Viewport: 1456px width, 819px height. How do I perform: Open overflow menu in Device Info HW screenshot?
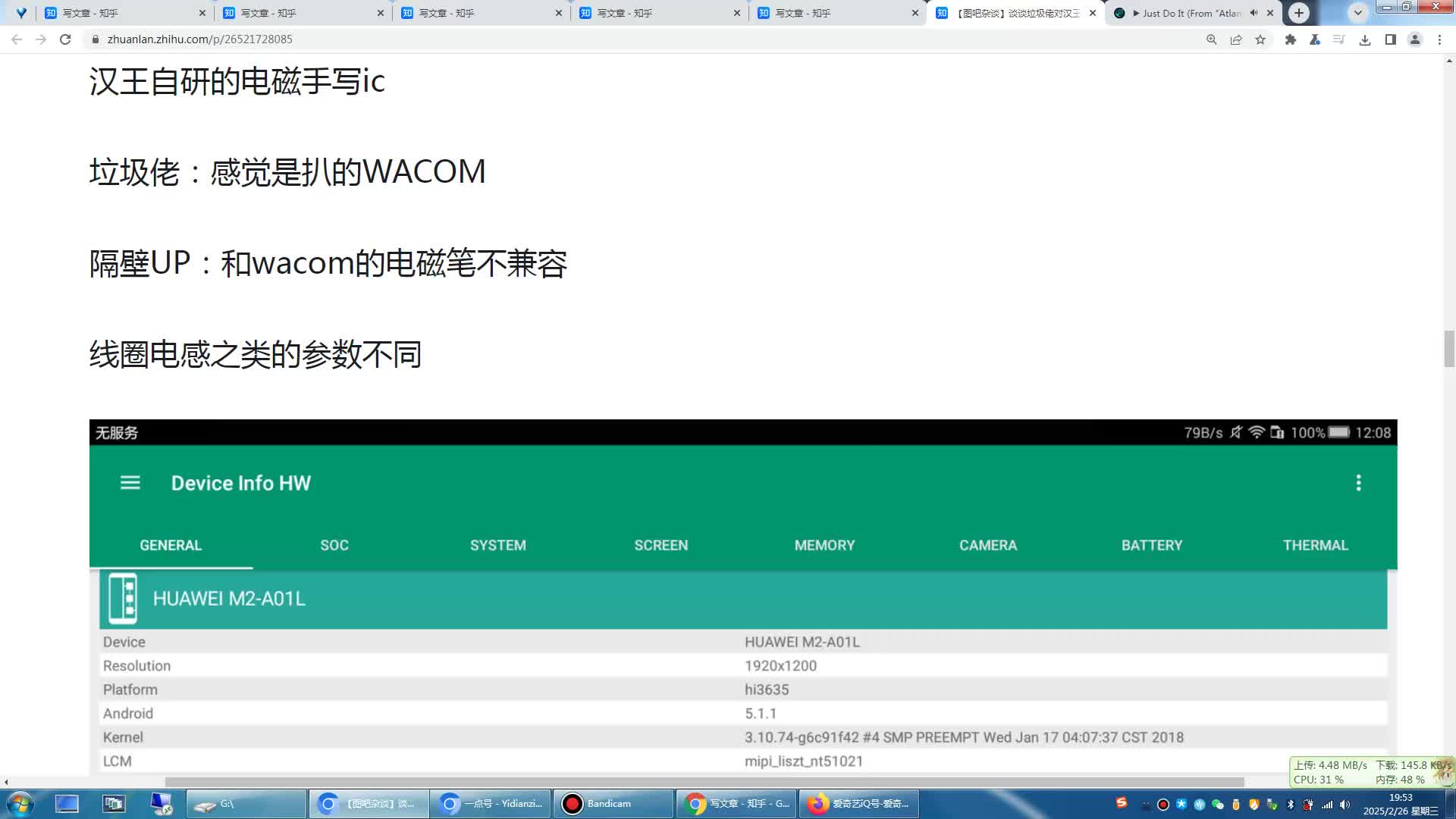coord(1360,482)
